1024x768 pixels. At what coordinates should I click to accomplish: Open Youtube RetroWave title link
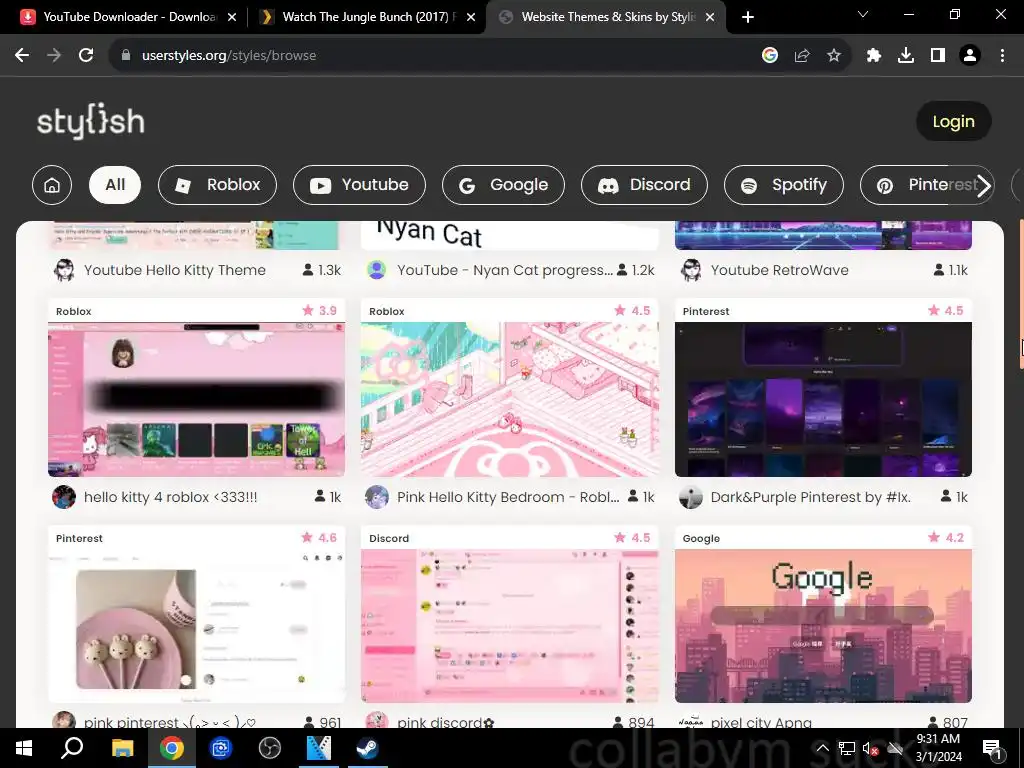click(x=780, y=270)
